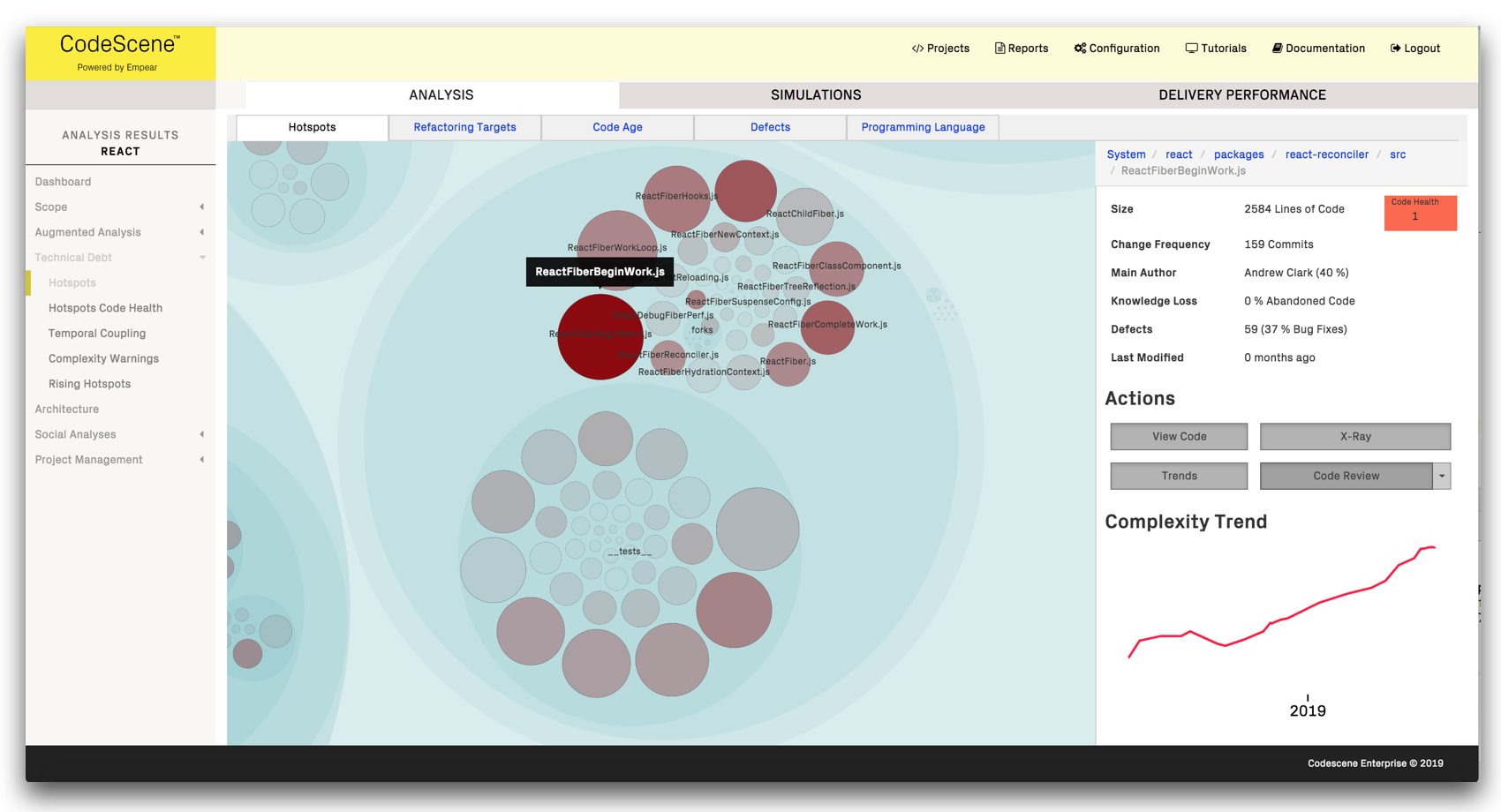Expand the Augmented Analysis section
Viewport: 1501px width, 812px height.
tap(202, 232)
